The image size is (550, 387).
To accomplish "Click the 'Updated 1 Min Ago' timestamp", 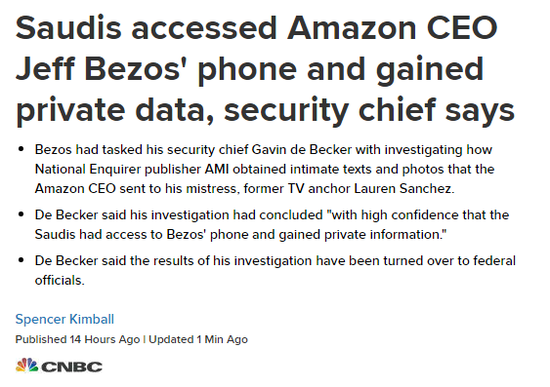I will tap(198, 339).
